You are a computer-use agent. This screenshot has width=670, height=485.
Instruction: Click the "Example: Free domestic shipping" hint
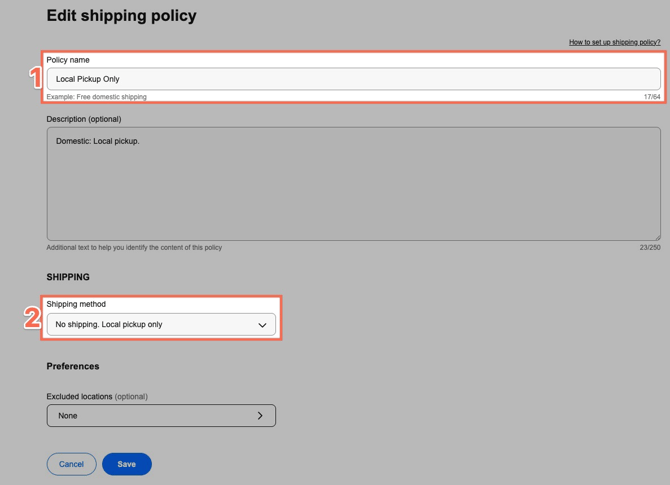[x=96, y=97]
